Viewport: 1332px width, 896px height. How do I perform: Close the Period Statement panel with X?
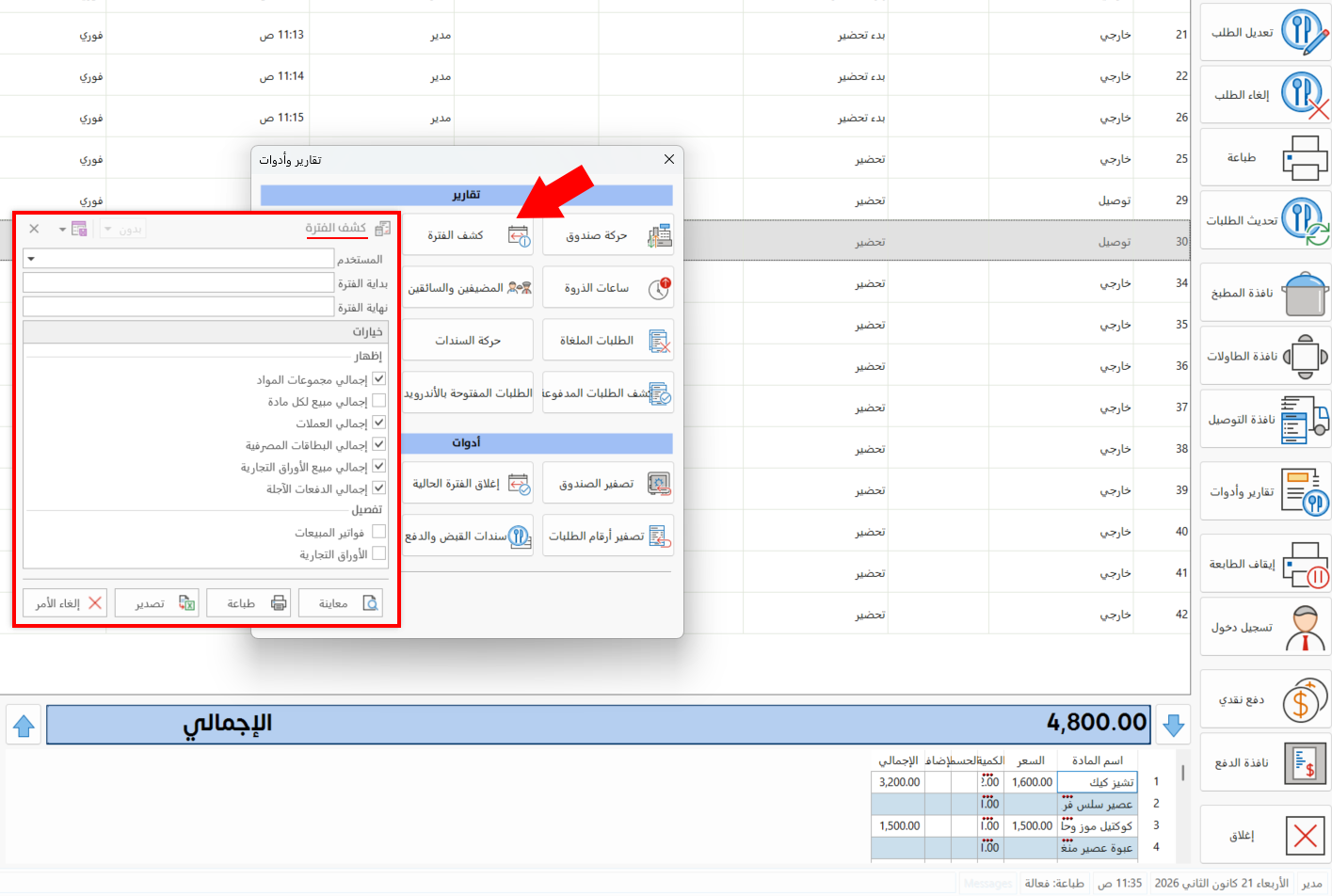[34, 229]
